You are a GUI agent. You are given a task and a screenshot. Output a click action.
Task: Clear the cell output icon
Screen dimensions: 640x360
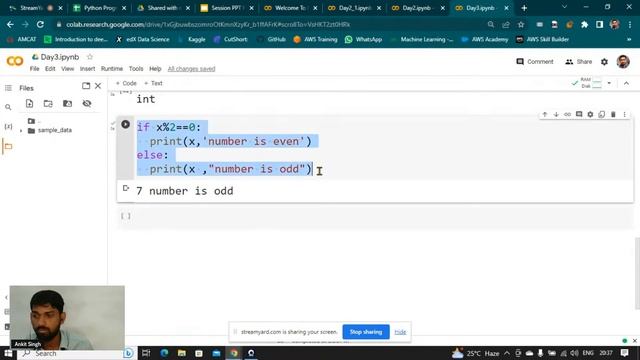pyautogui.click(x=126, y=188)
